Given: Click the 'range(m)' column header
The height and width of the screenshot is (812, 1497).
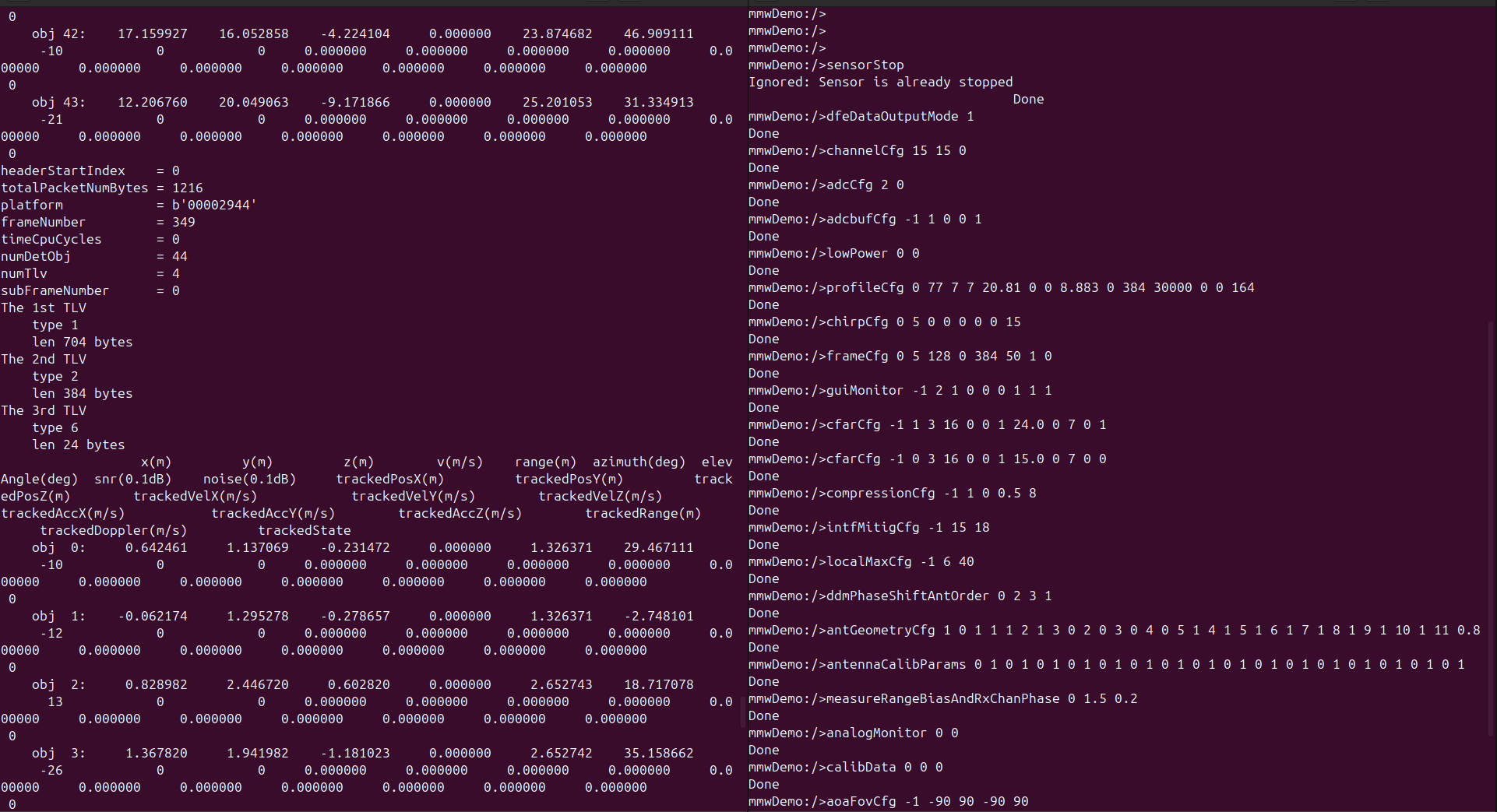Looking at the screenshot, I should click(546, 462).
